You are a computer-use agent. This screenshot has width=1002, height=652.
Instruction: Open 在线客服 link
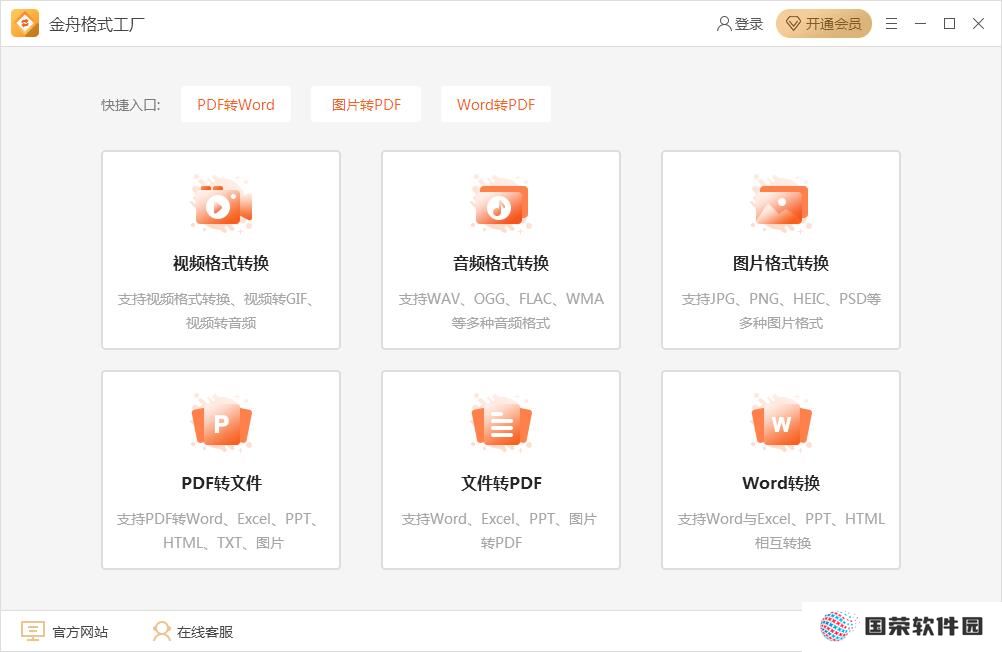[x=204, y=632]
